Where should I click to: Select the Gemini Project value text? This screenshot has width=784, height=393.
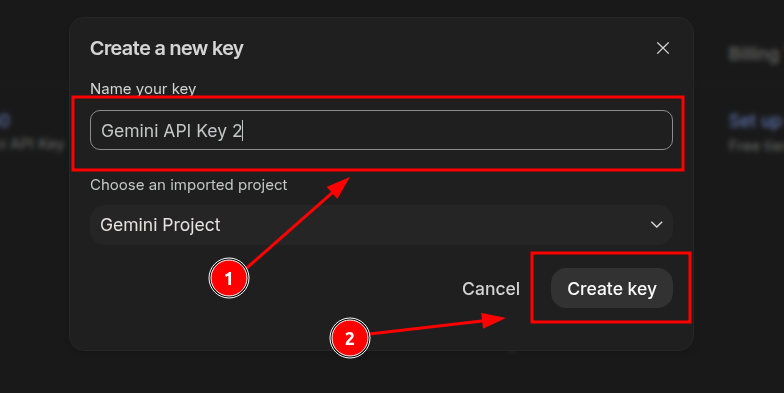click(160, 225)
